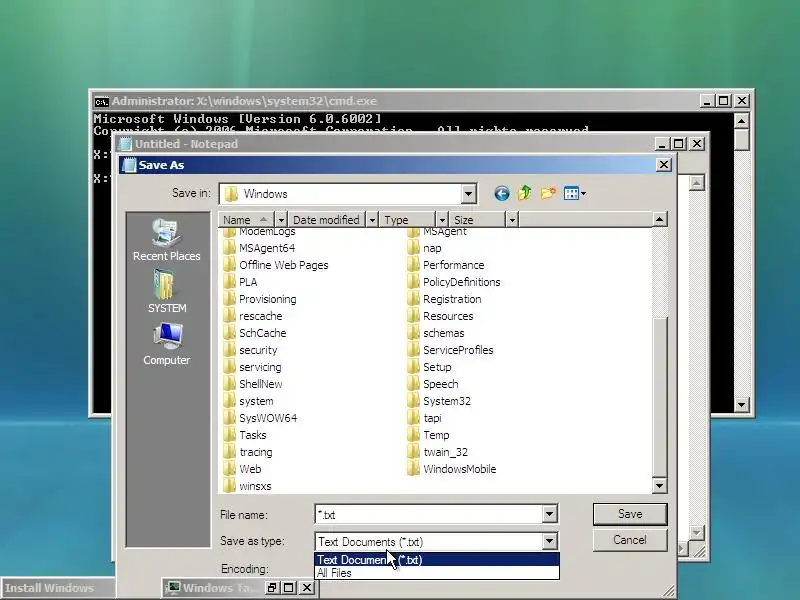
Task: Open the Views menu icon
Action: click(575, 193)
